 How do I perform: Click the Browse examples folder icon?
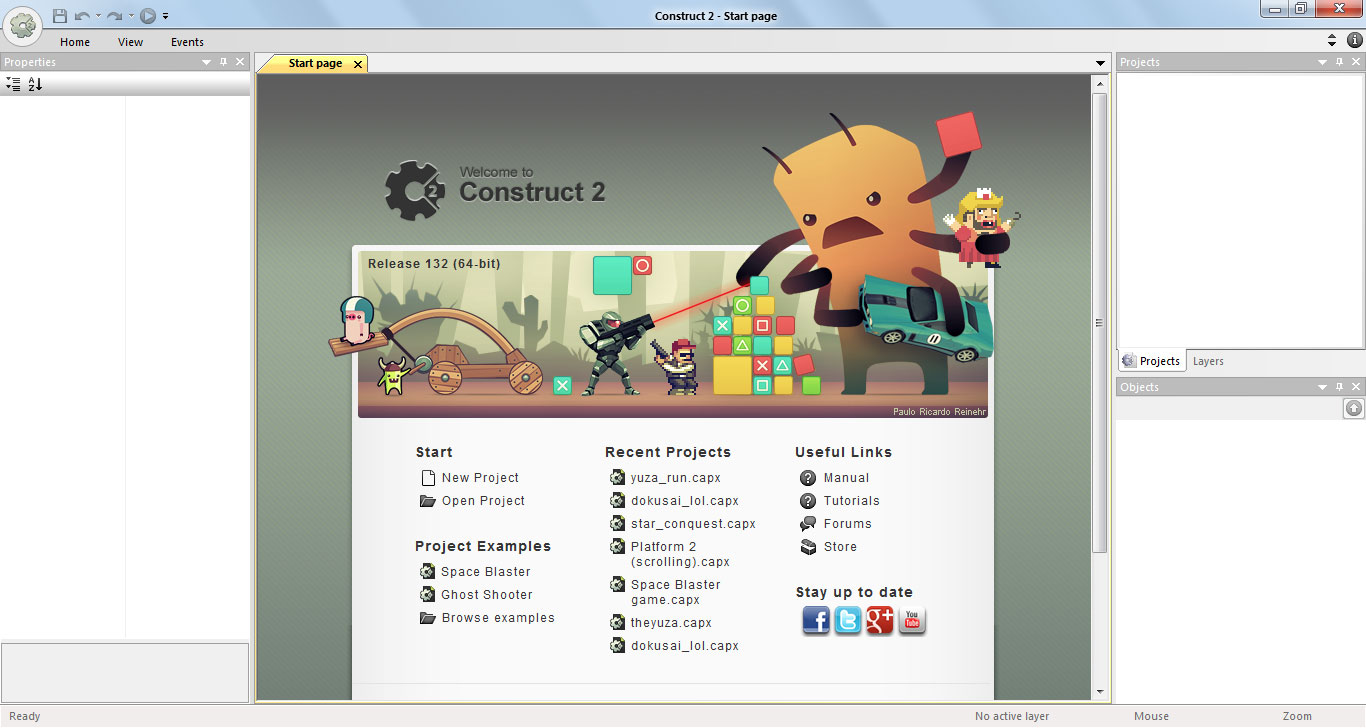coord(428,618)
